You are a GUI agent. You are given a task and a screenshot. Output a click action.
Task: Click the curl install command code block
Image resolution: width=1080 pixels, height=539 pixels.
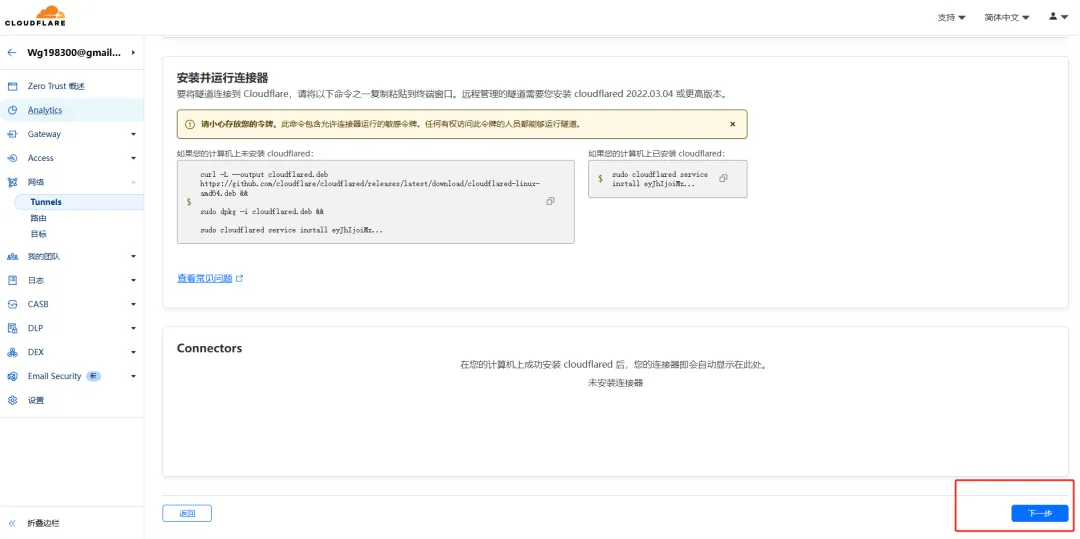(375, 202)
